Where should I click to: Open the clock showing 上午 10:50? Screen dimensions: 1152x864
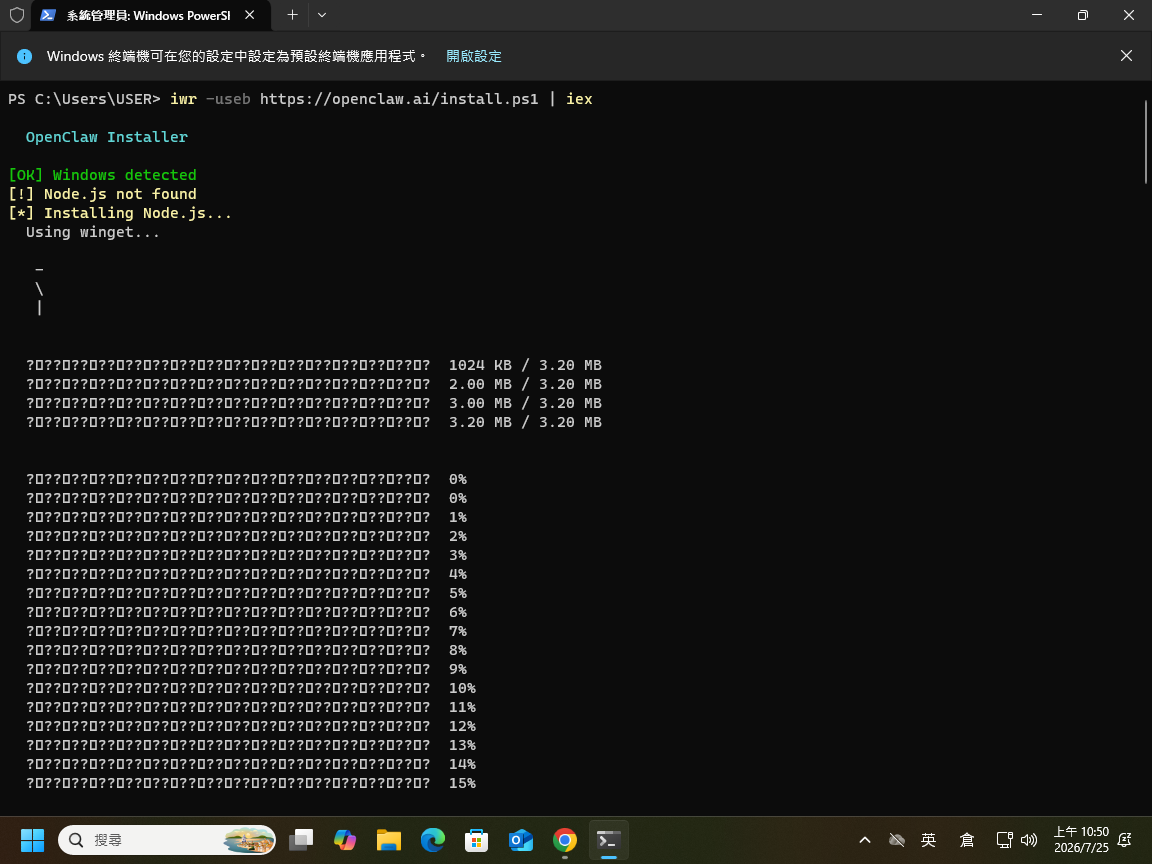pyautogui.click(x=1081, y=840)
